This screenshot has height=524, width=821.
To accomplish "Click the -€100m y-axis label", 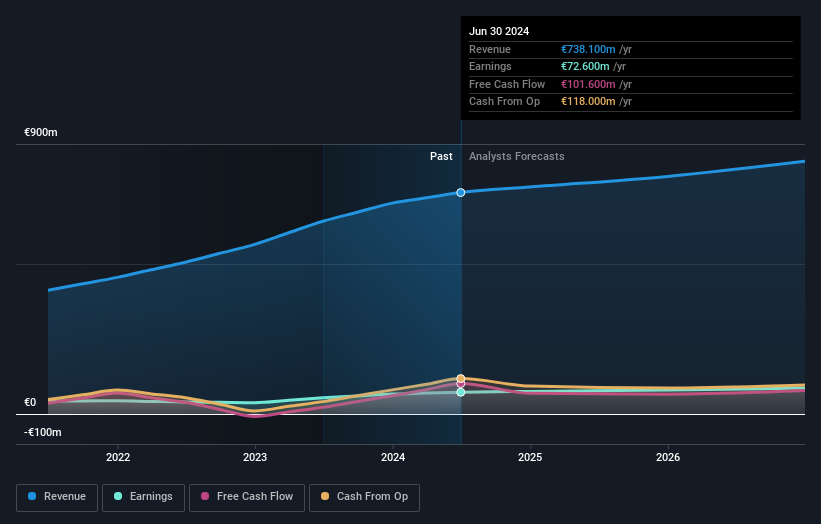I will point(42,432).
